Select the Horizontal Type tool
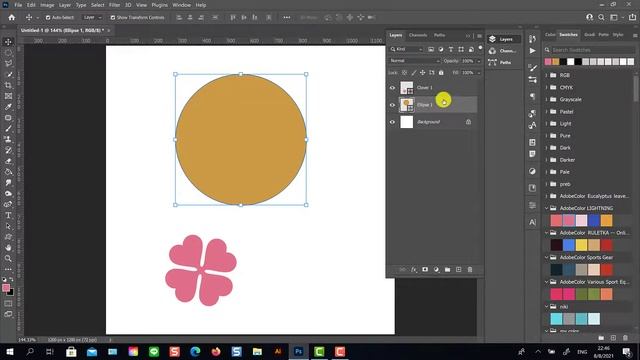 (8, 215)
